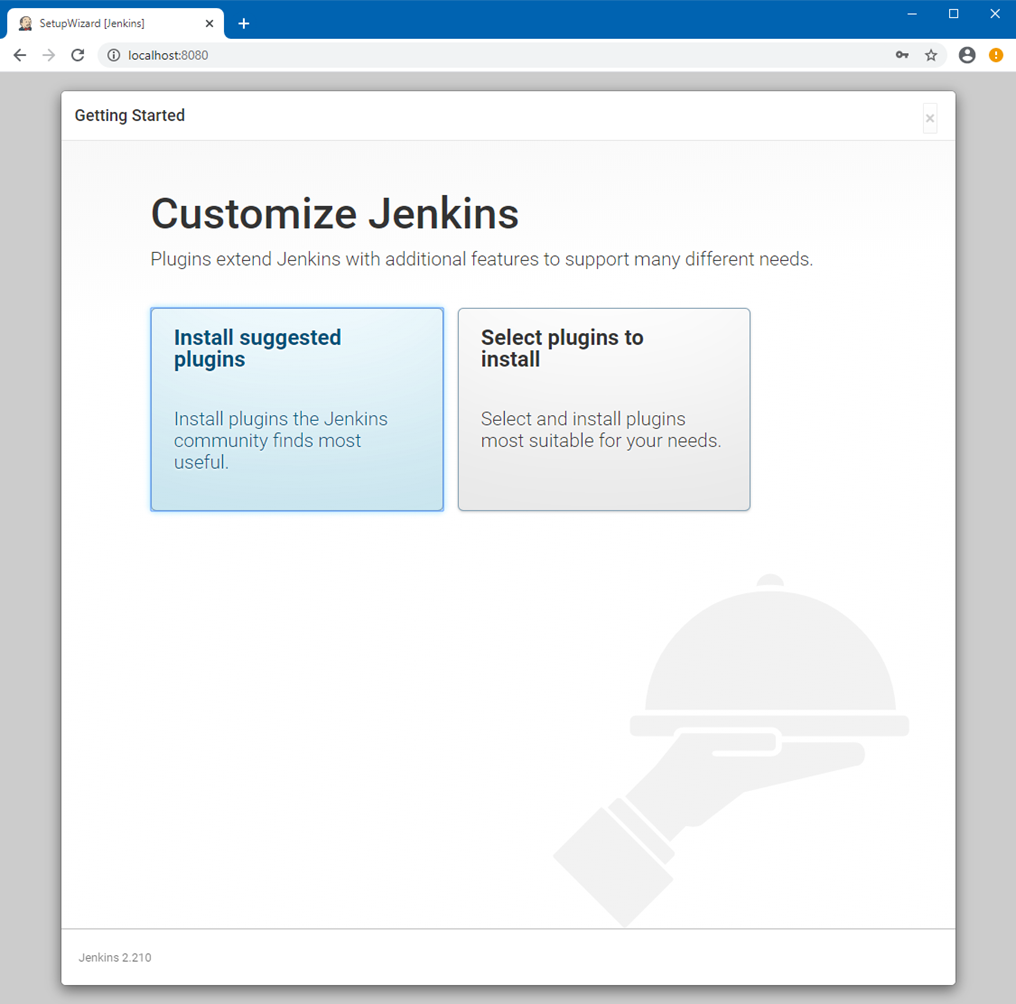
Task: Choose Select plugins to install
Action: coord(604,409)
